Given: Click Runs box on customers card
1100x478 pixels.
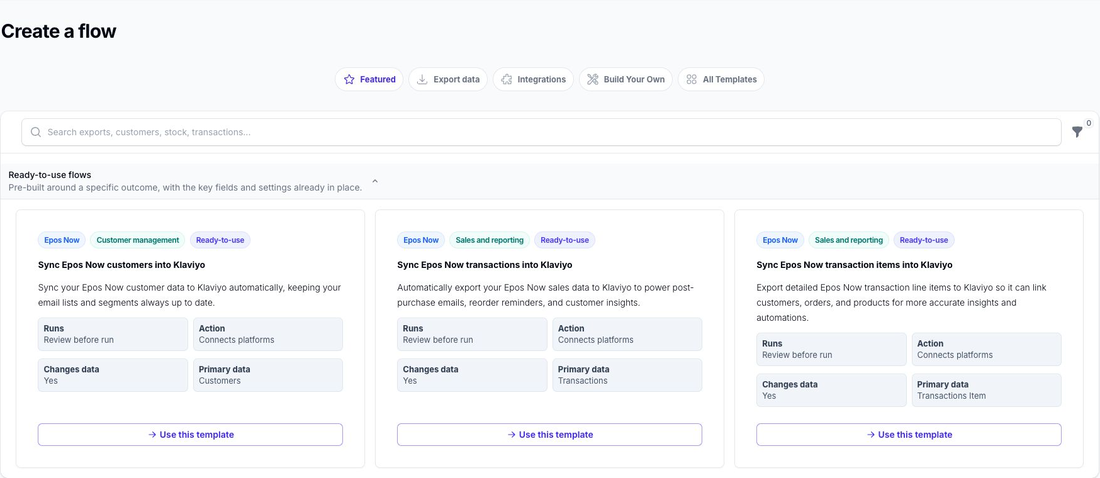Looking at the screenshot, I should coord(113,334).
